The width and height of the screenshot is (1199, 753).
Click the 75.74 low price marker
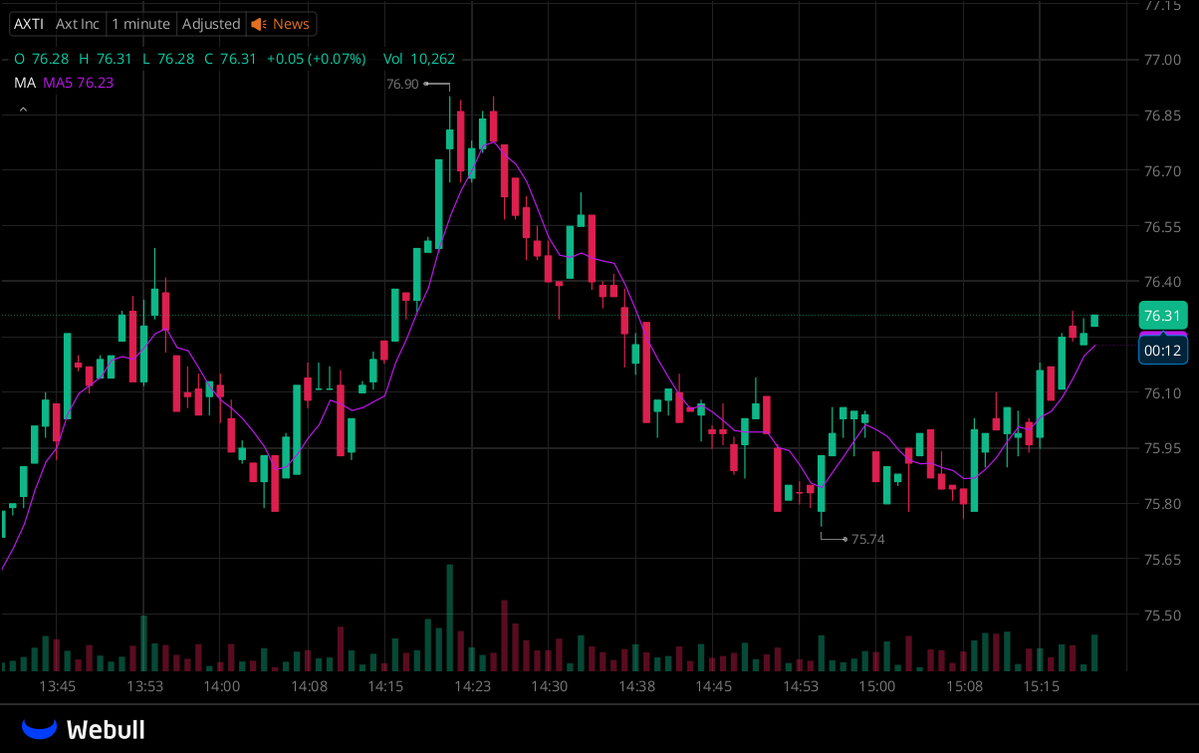tap(868, 539)
